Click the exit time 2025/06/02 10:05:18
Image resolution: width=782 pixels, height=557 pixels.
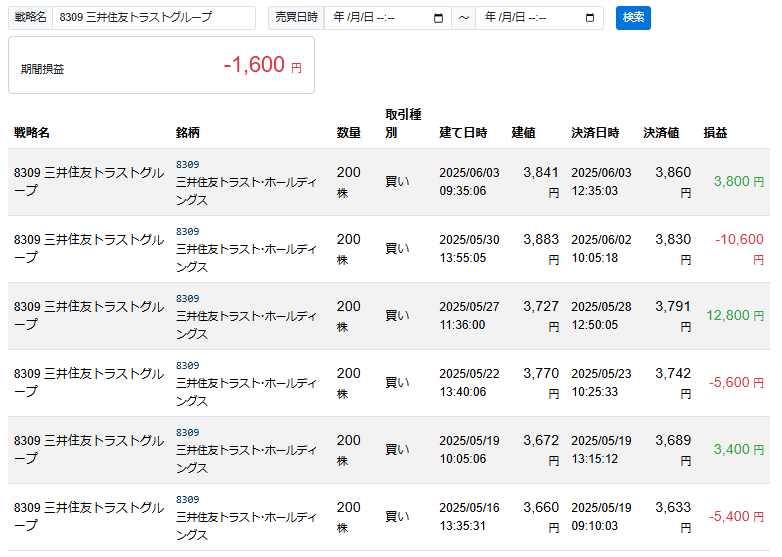(601, 248)
